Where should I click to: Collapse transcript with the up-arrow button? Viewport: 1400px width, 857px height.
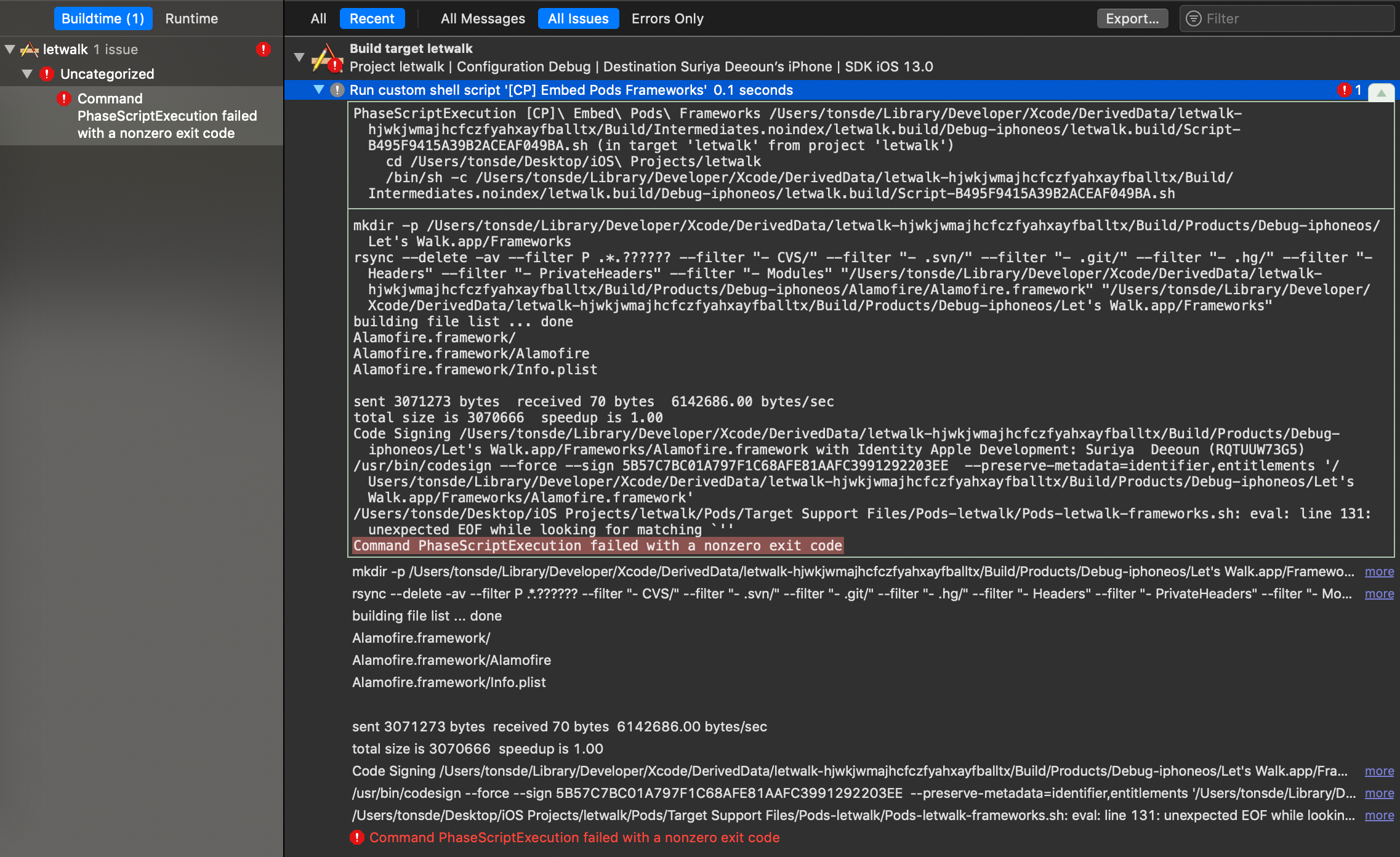(1382, 92)
